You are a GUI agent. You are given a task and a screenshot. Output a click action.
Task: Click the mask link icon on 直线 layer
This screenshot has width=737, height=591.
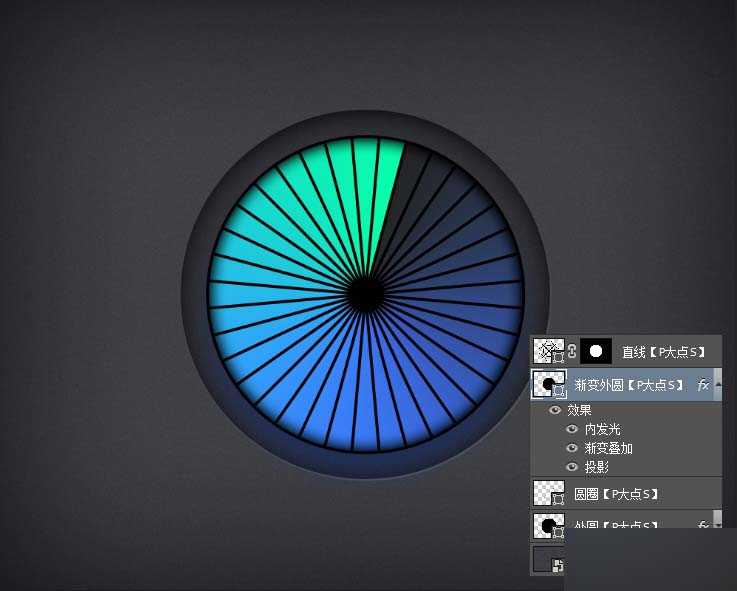click(x=572, y=351)
